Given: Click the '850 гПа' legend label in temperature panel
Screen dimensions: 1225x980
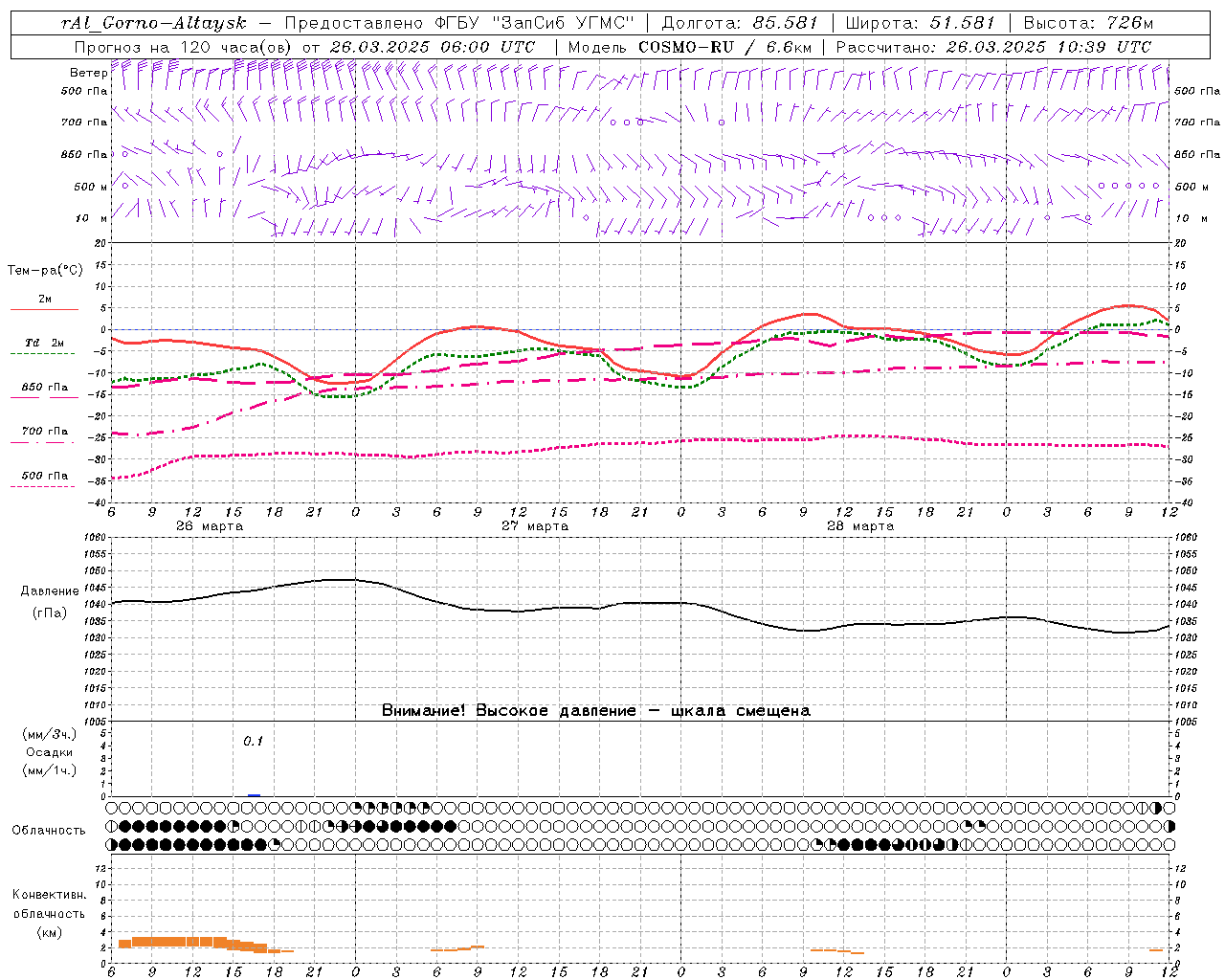Looking at the screenshot, I should 45,388.
